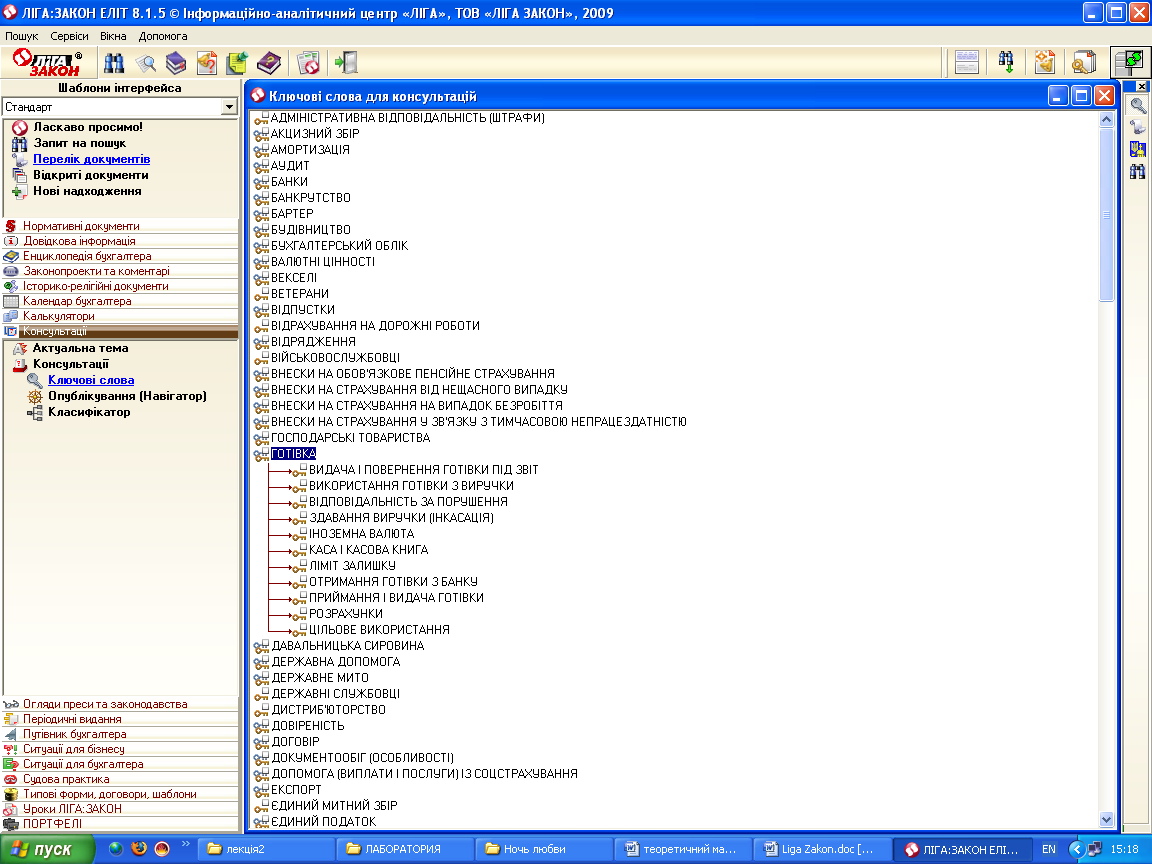
Task: Open the Вікна menu
Action: pos(113,36)
